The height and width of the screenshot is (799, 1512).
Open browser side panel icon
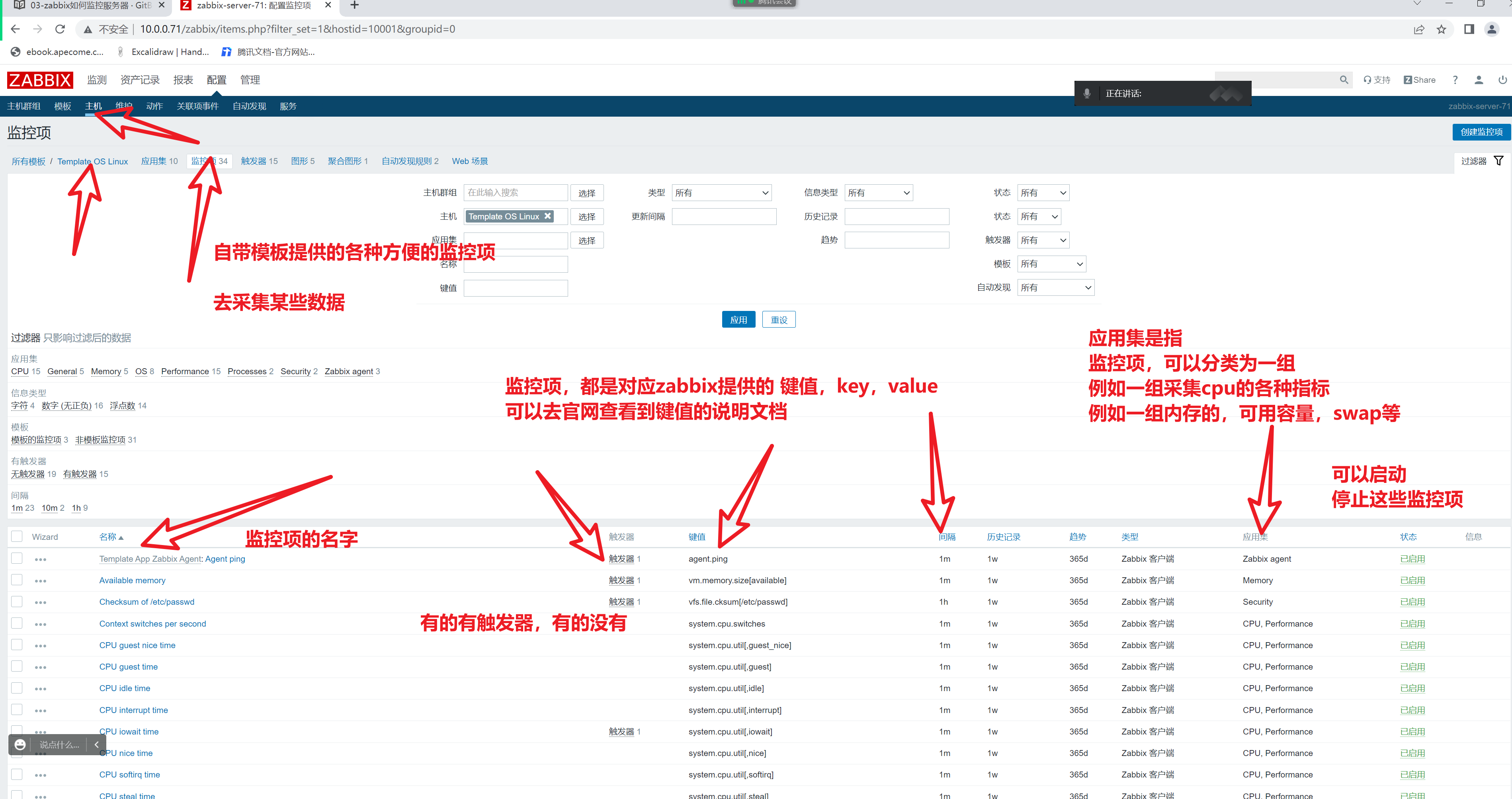pyautogui.click(x=1469, y=29)
